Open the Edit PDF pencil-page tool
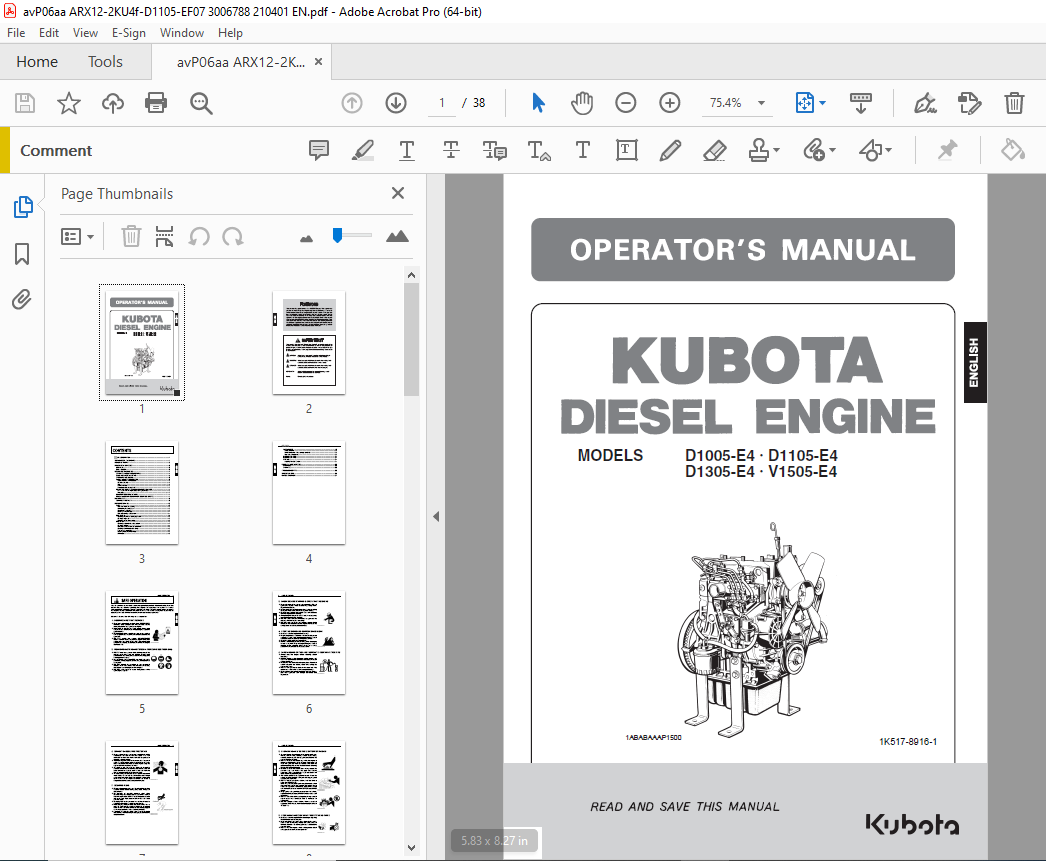1046x861 pixels. [969, 103]
